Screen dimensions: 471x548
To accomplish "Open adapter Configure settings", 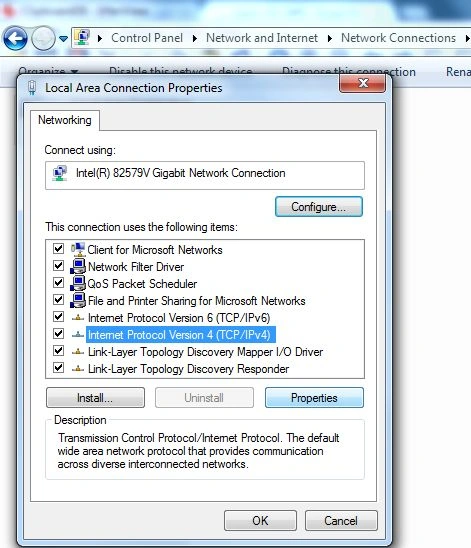I will pyautogui.click(x=319, y=207).
